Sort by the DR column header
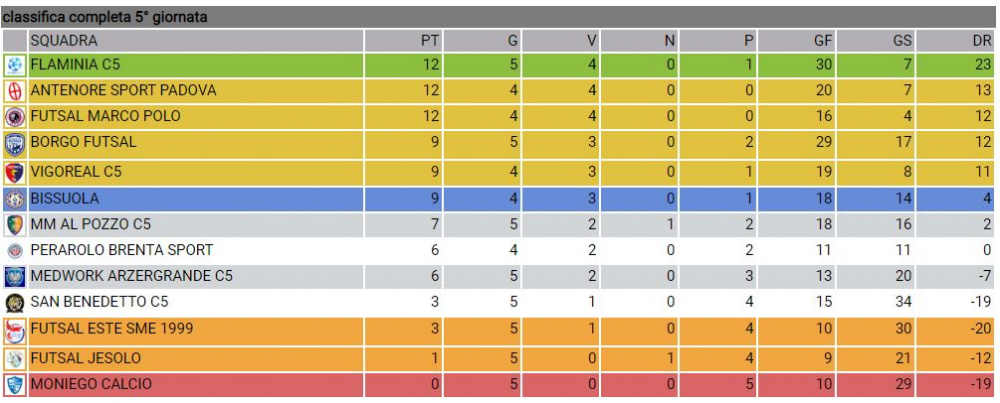The width and height of the screenshot is (1000, 403). pyautogui.click(x=955, y=41)
